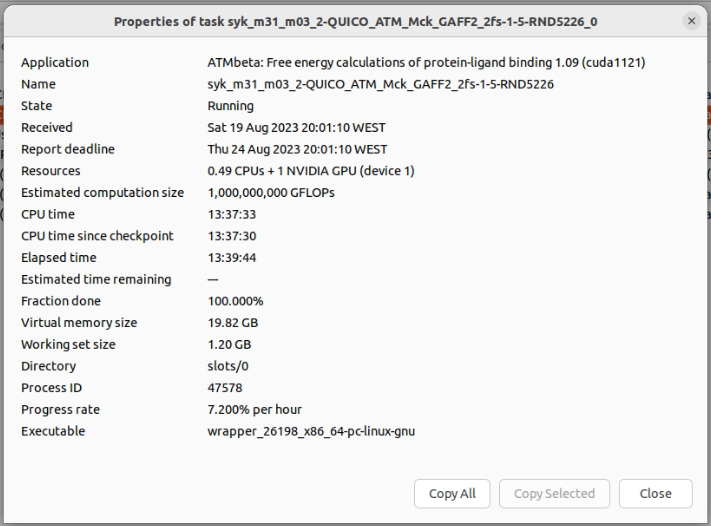Select the Directory value slots/0
Screen dimensions: 711x526
click(x=227, y=366)
